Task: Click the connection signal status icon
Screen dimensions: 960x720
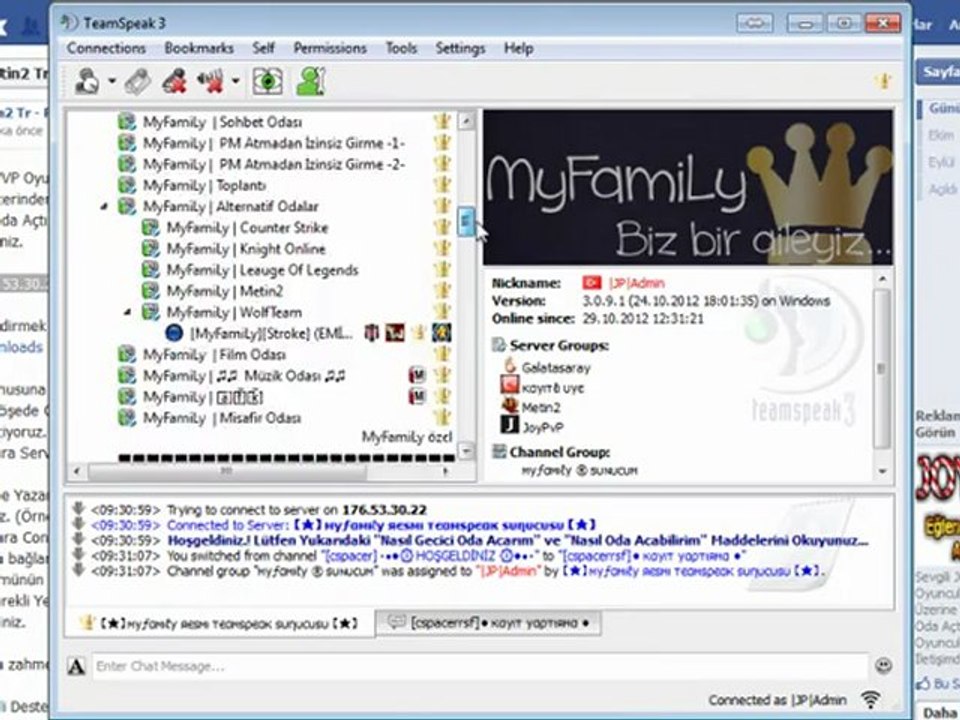Action: tap(871, 699)
